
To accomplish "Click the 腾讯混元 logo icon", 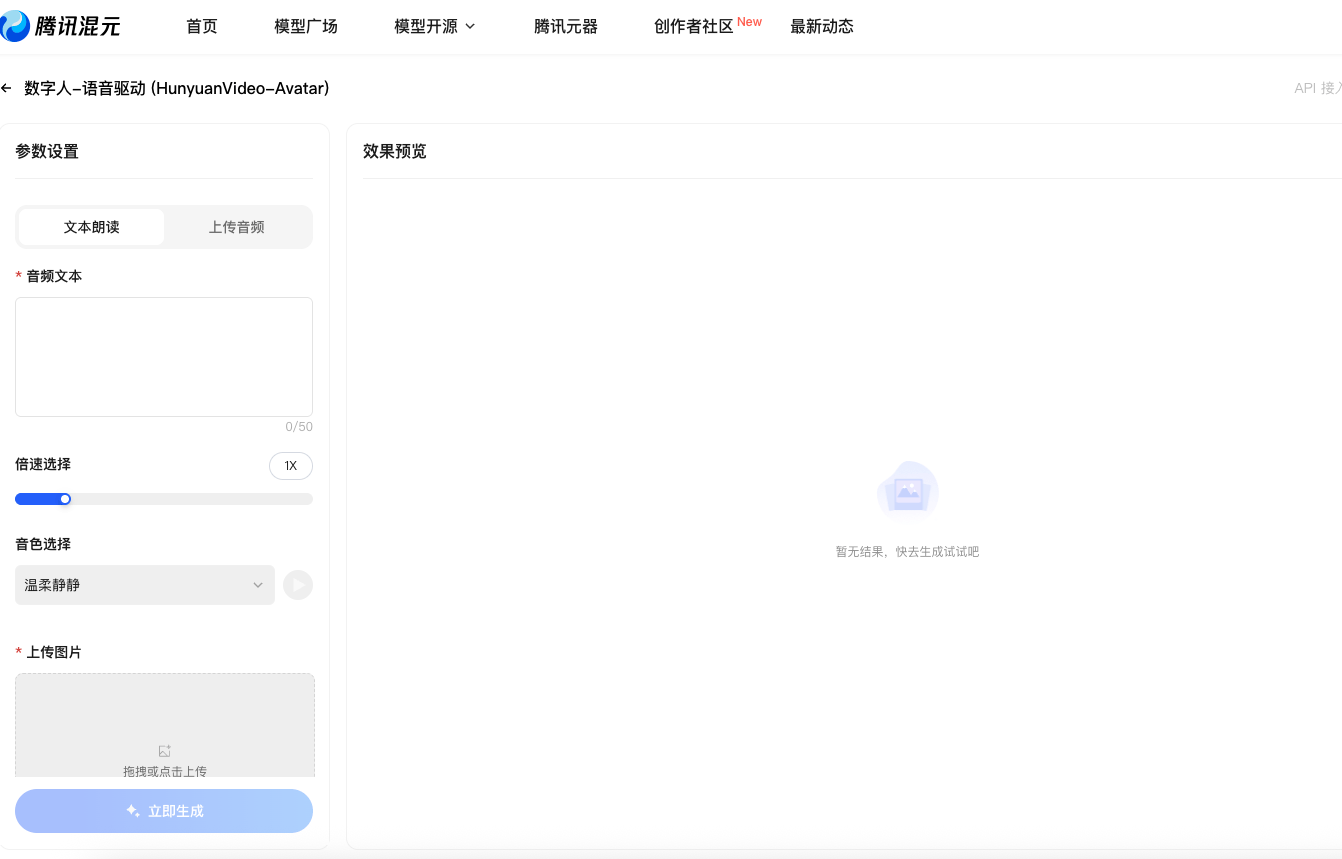I will [x=14, y=26].
